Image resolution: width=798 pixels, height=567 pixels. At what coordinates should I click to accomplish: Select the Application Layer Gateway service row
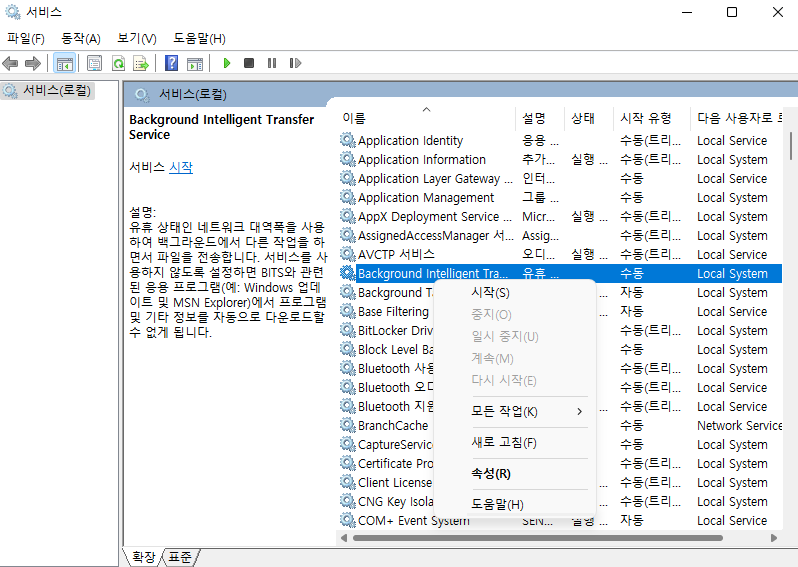[x=560, y=178]
